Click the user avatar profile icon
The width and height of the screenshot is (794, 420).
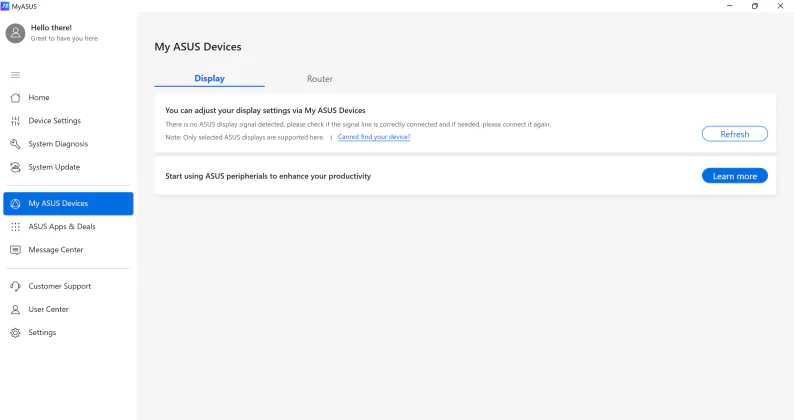coord(15,33)
